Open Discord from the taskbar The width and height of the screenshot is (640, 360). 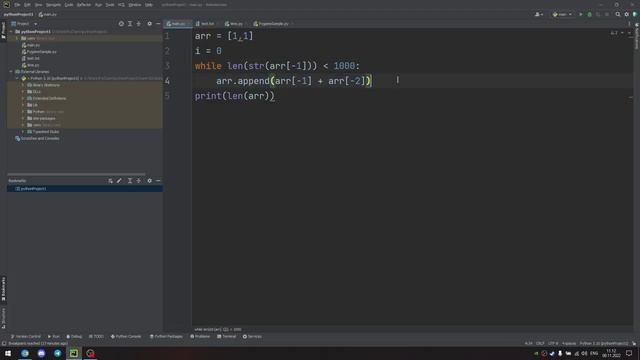pyautogui.click(x=41, y=353)
